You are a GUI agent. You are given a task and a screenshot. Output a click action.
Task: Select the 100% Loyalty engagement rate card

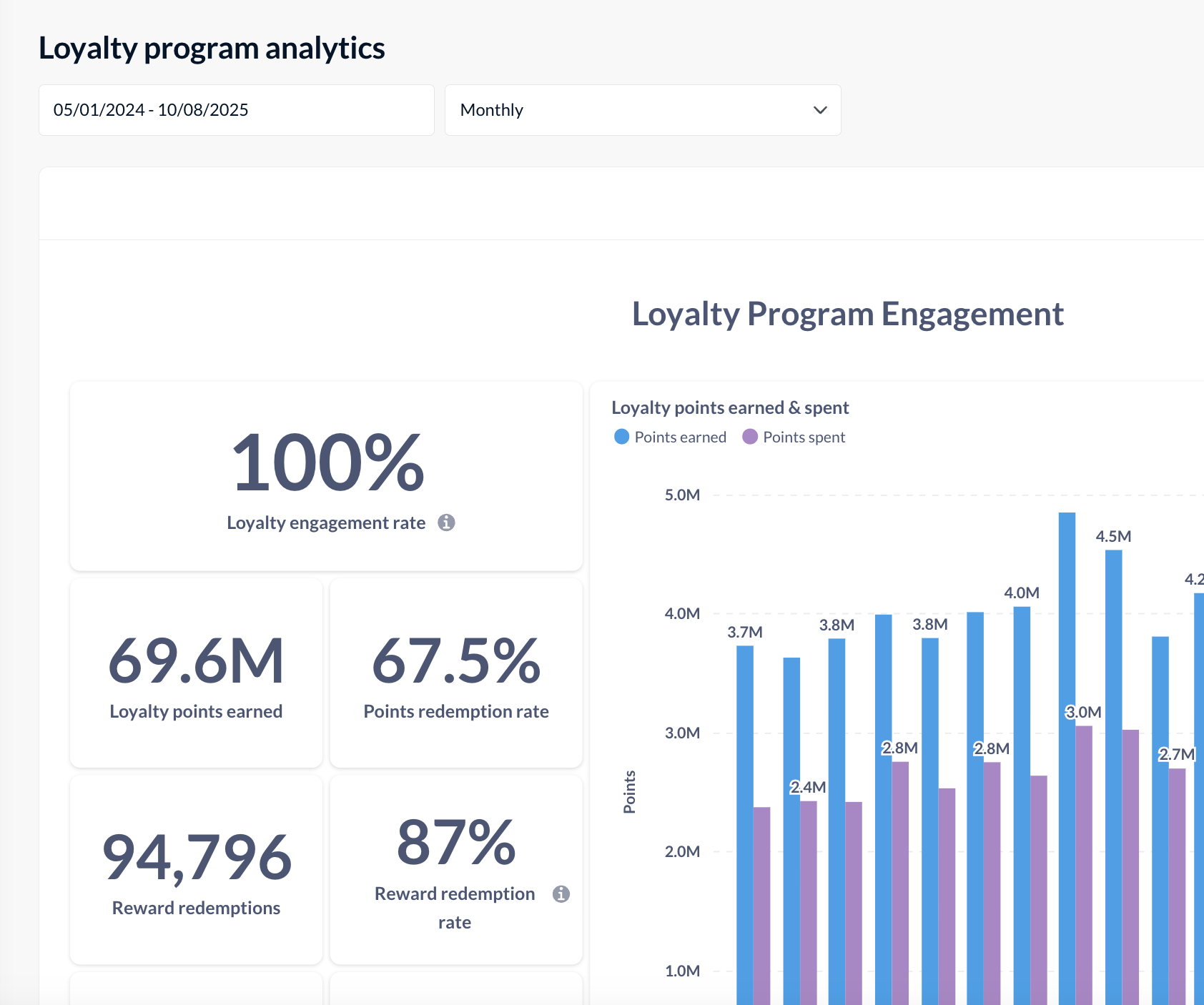pyautogui.click(x=326, y=475)
